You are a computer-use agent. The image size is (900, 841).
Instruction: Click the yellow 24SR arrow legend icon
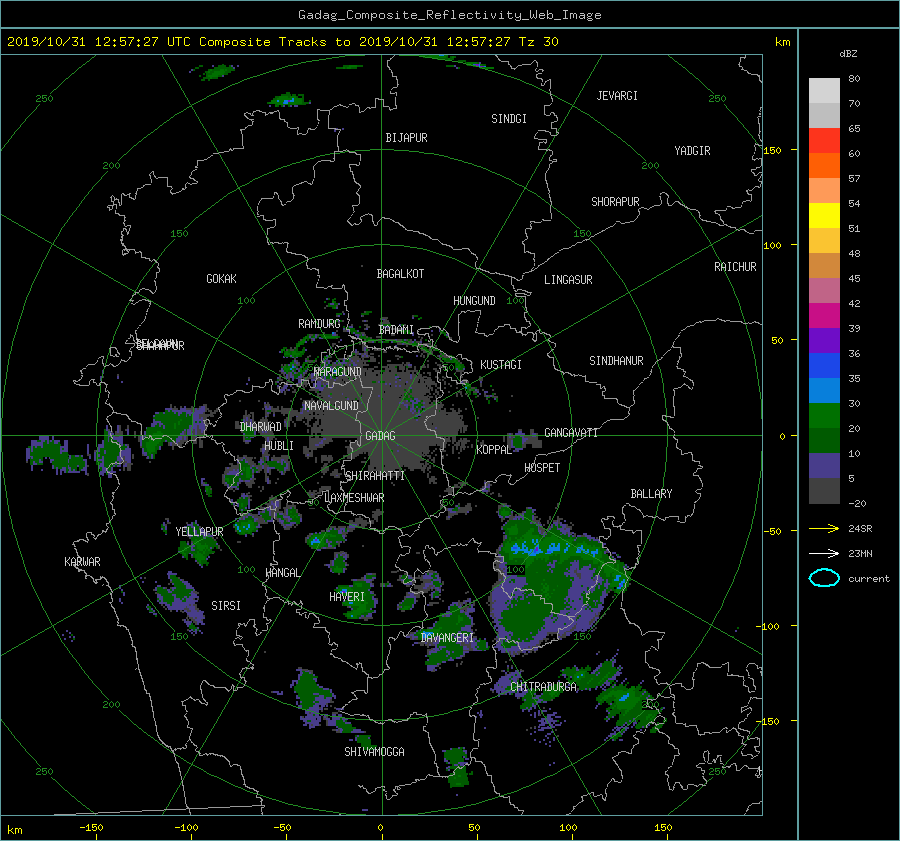click(824, 528)
